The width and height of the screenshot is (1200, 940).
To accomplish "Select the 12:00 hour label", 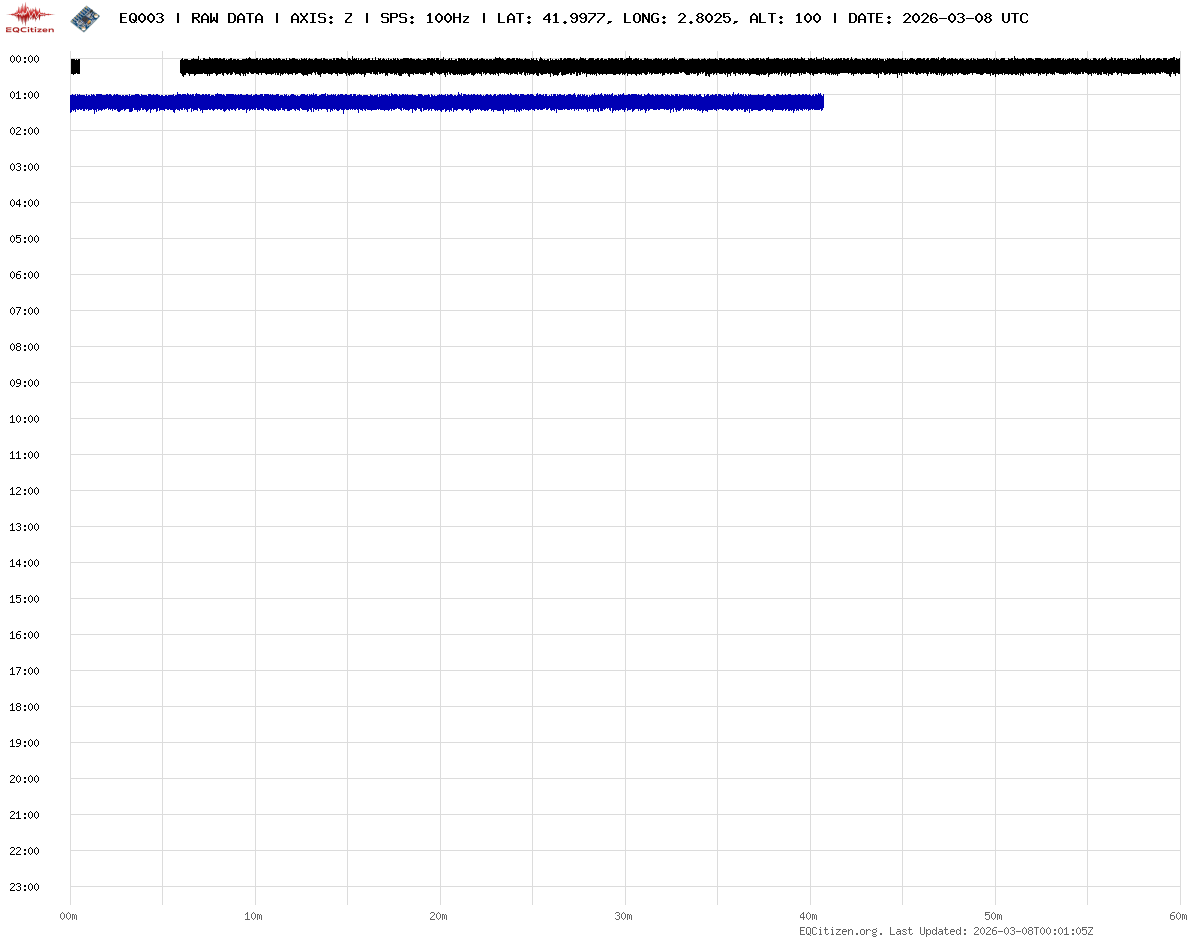I will pos(23,491).
